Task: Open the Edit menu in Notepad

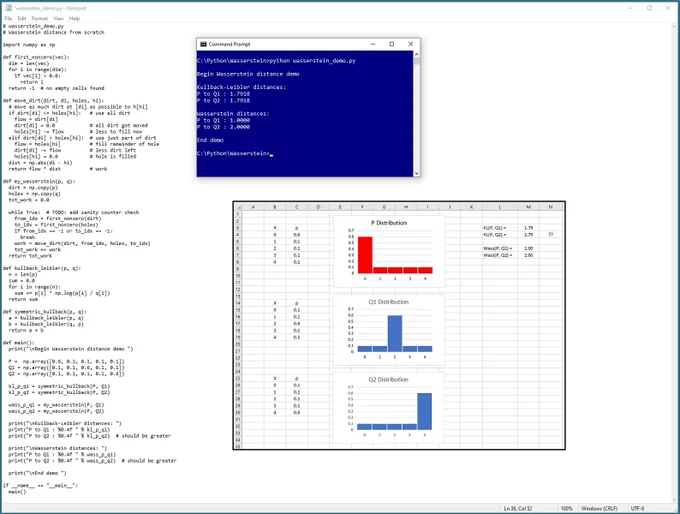Action: tap(22, 19)
